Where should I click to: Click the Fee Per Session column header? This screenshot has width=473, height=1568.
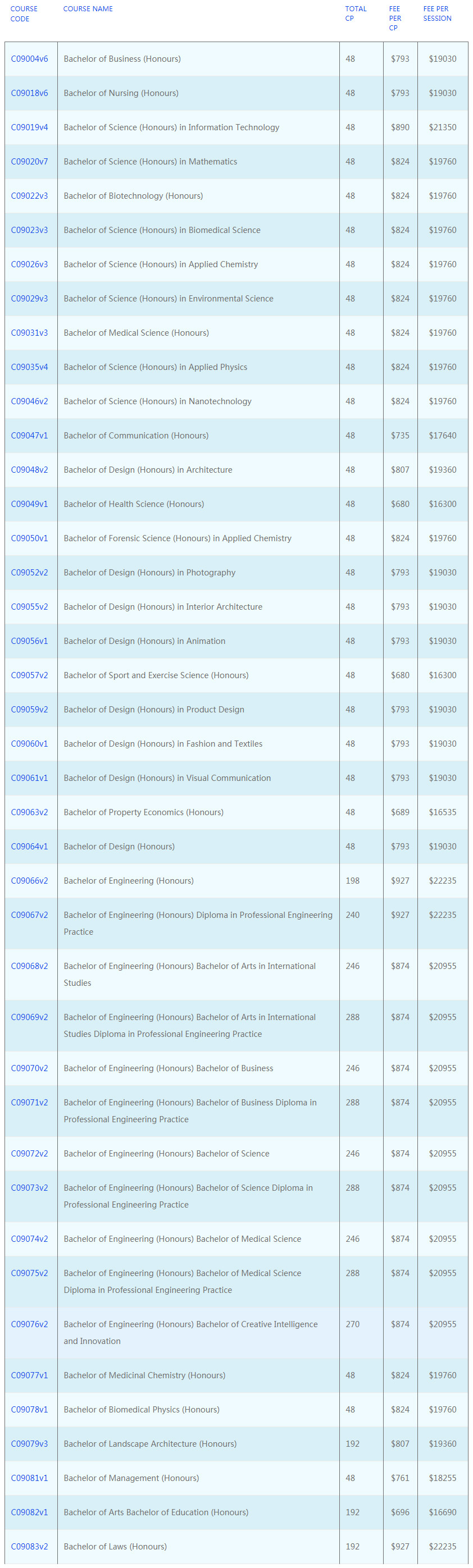coord(437,13)
